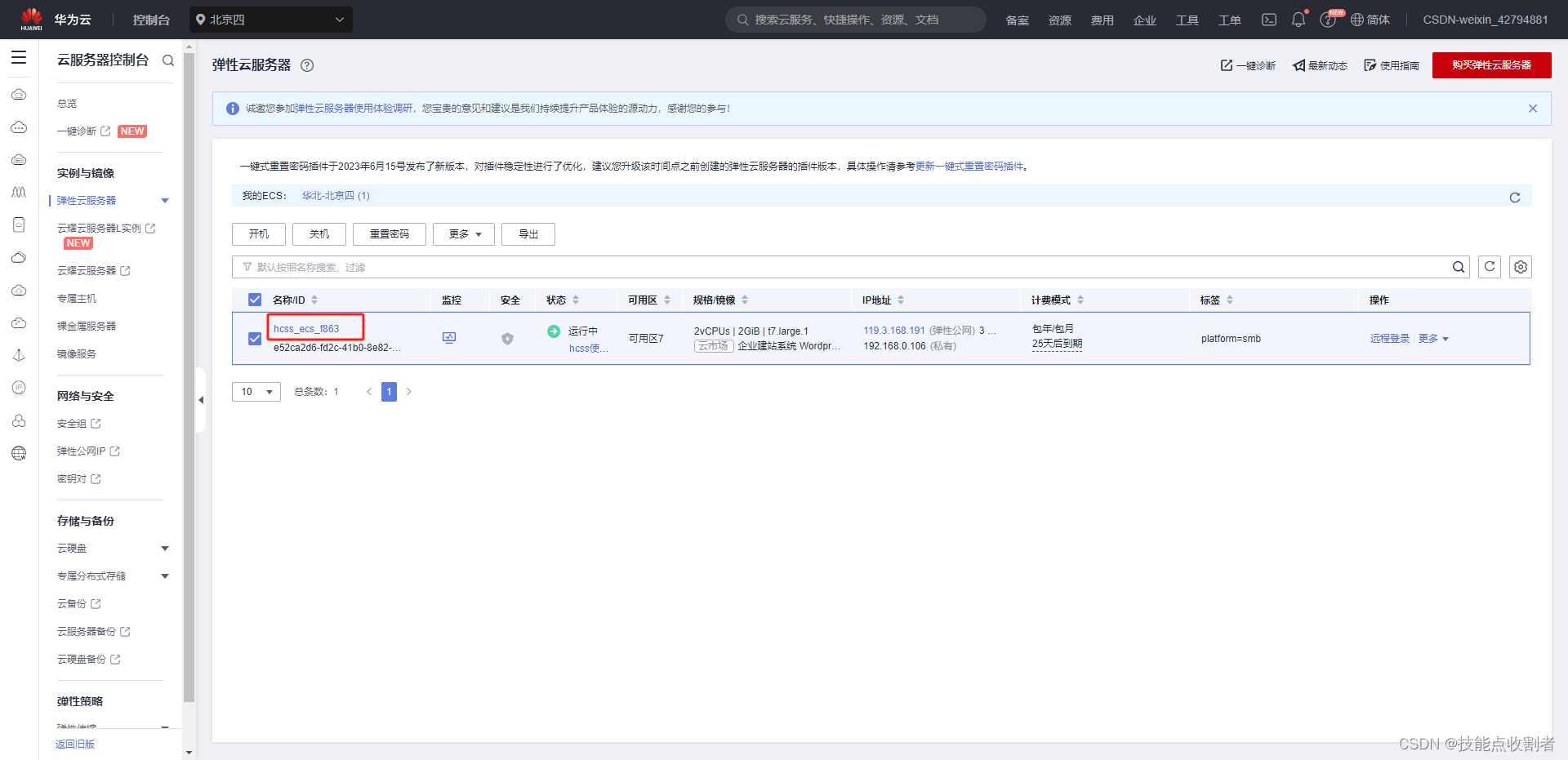Click 返回旧版 link
The image size is (1568, 760).
(75, 744)
